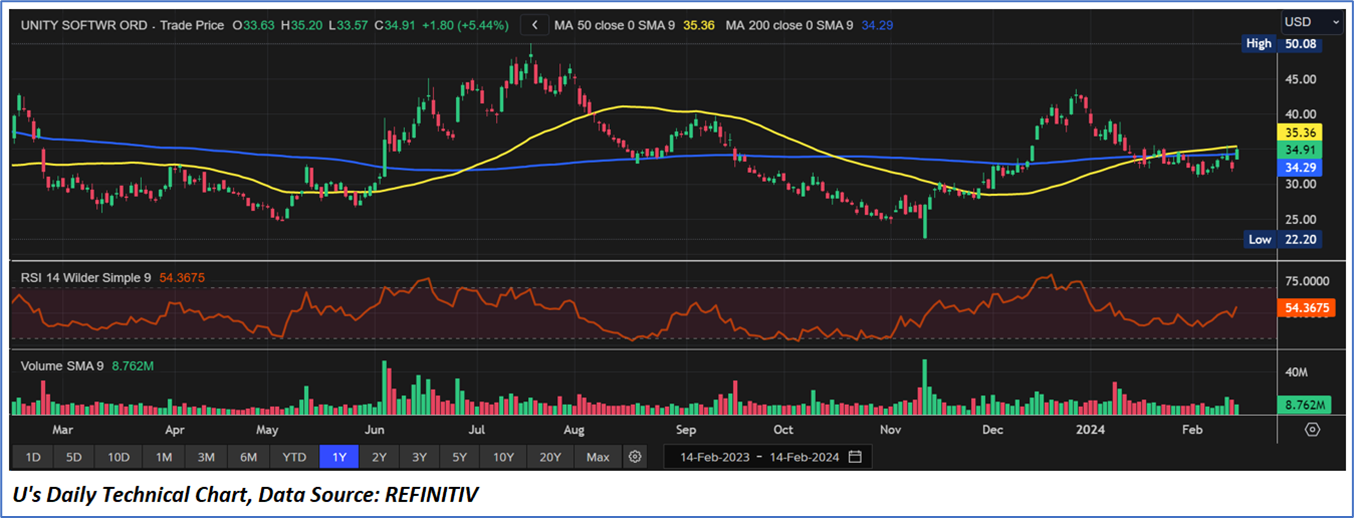
Task: Click the chart settings gear icon
Action: click(x=634, y=457)
